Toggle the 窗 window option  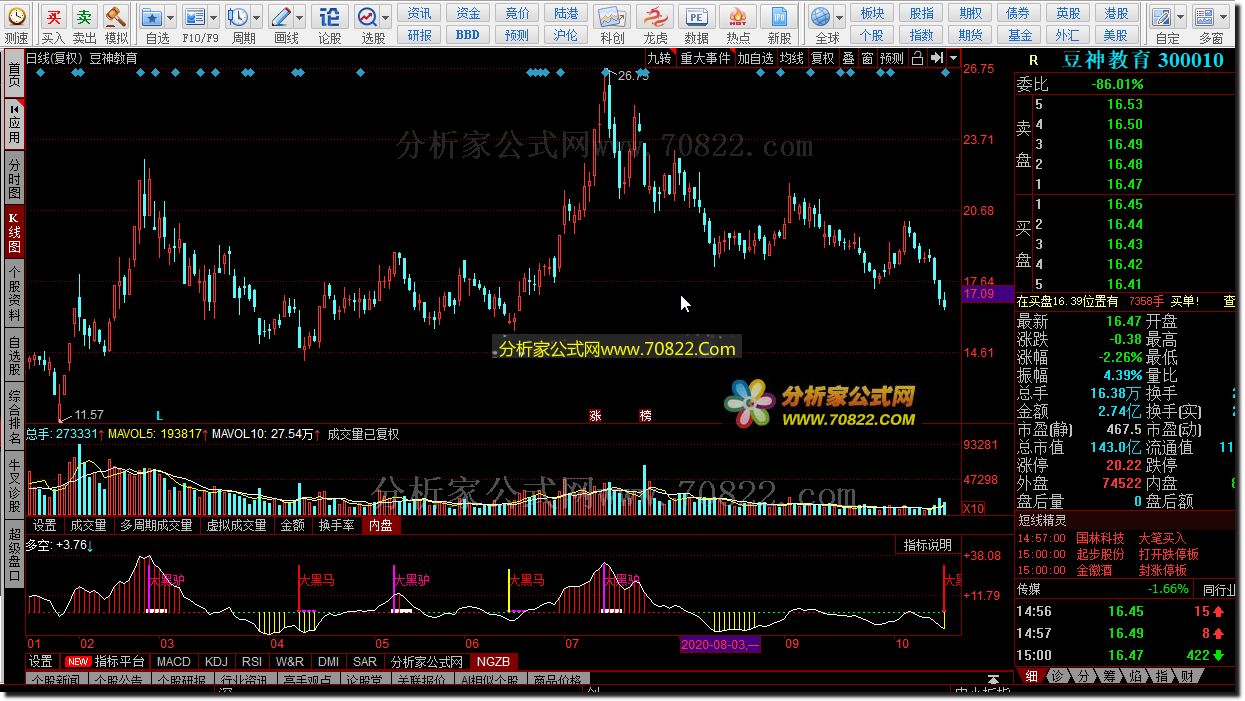(866, 58)
